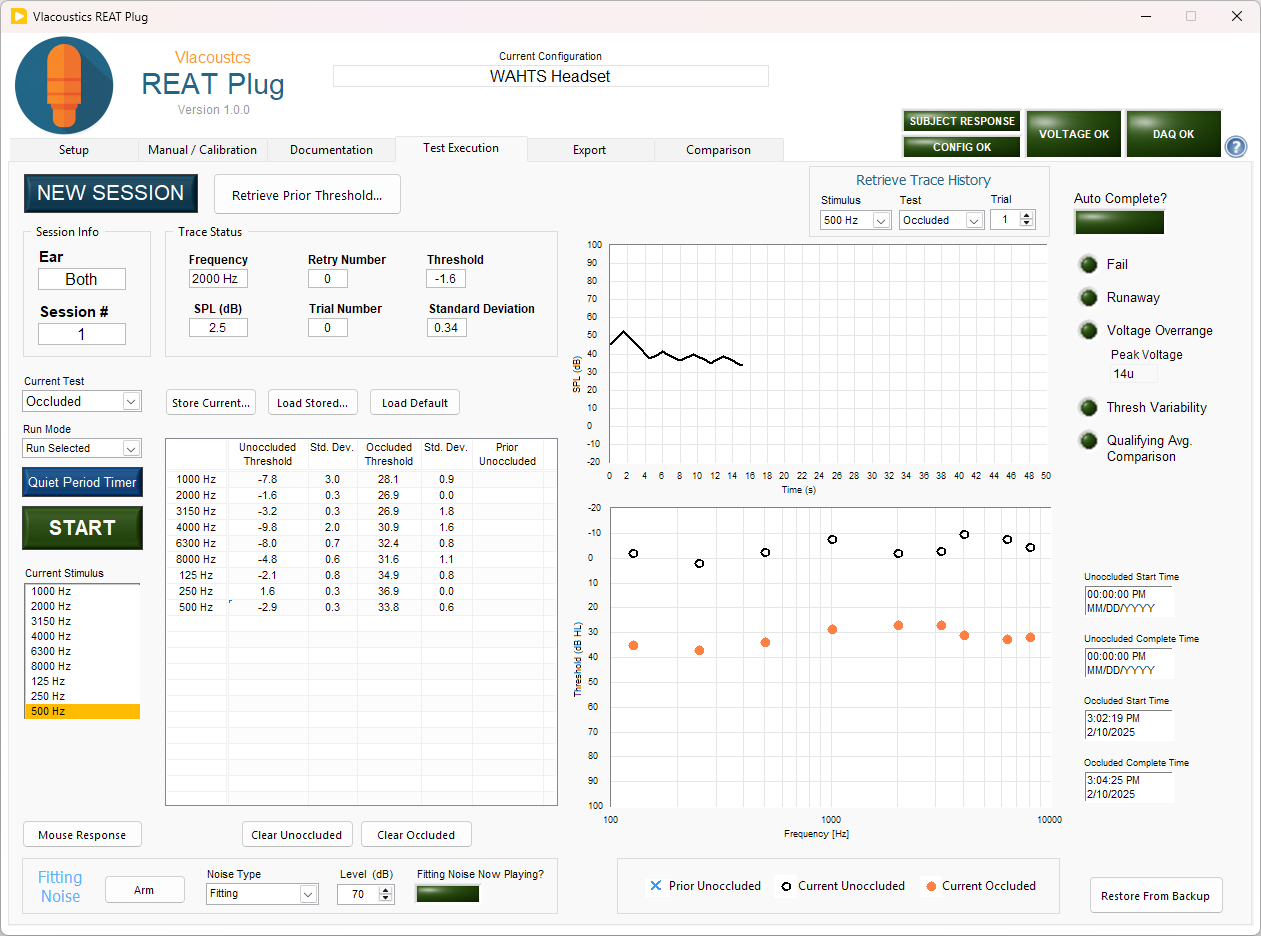The height and width of the screenshot is (936, 1261).
Task: Click the Thresh Variability indicator LED
Action: click(x=1087, y=408)
